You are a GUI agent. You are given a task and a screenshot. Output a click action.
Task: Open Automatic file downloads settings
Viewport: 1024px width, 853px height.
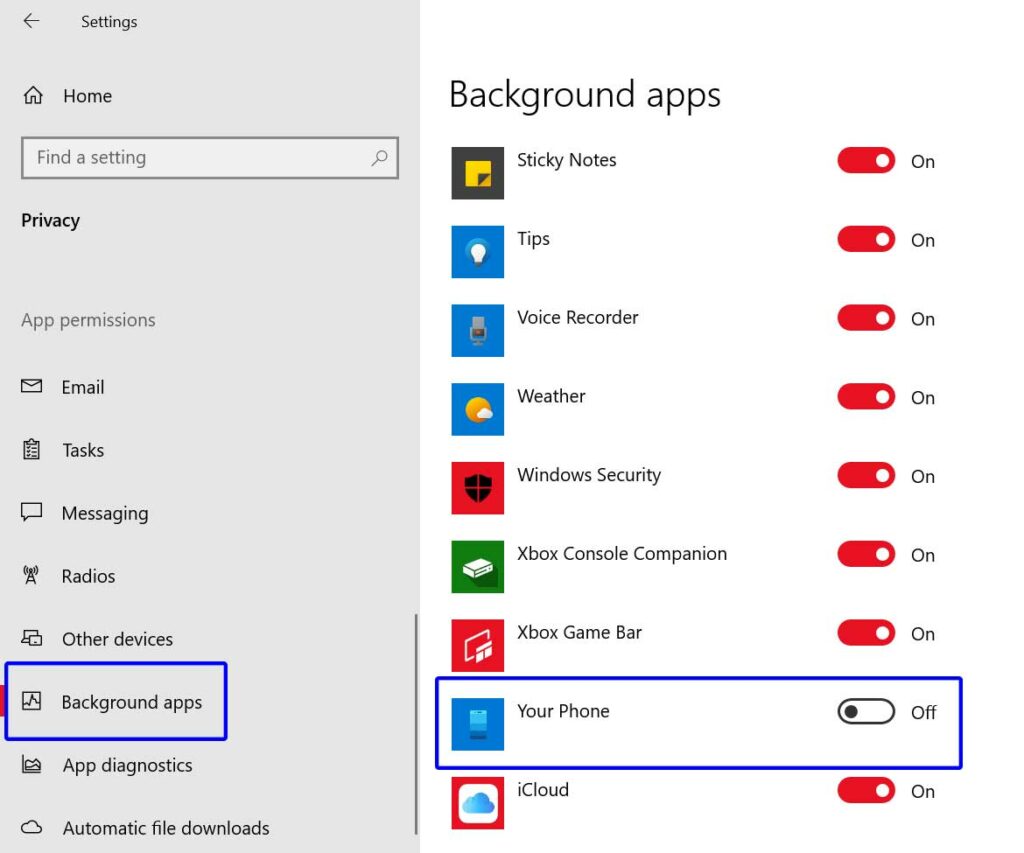(166, 828)
